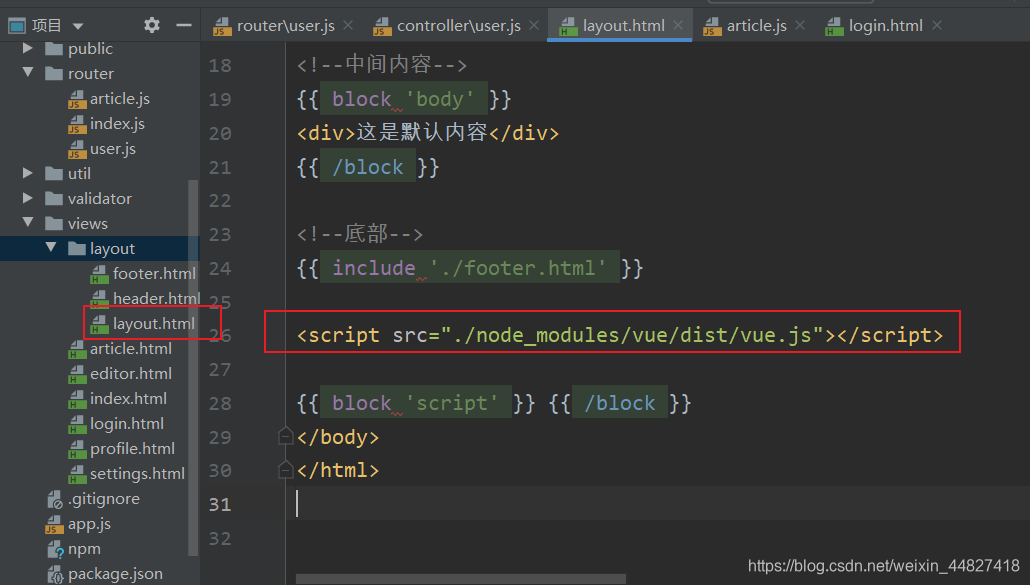
Task: Open the .gitignore file
Action: point(104,498)
